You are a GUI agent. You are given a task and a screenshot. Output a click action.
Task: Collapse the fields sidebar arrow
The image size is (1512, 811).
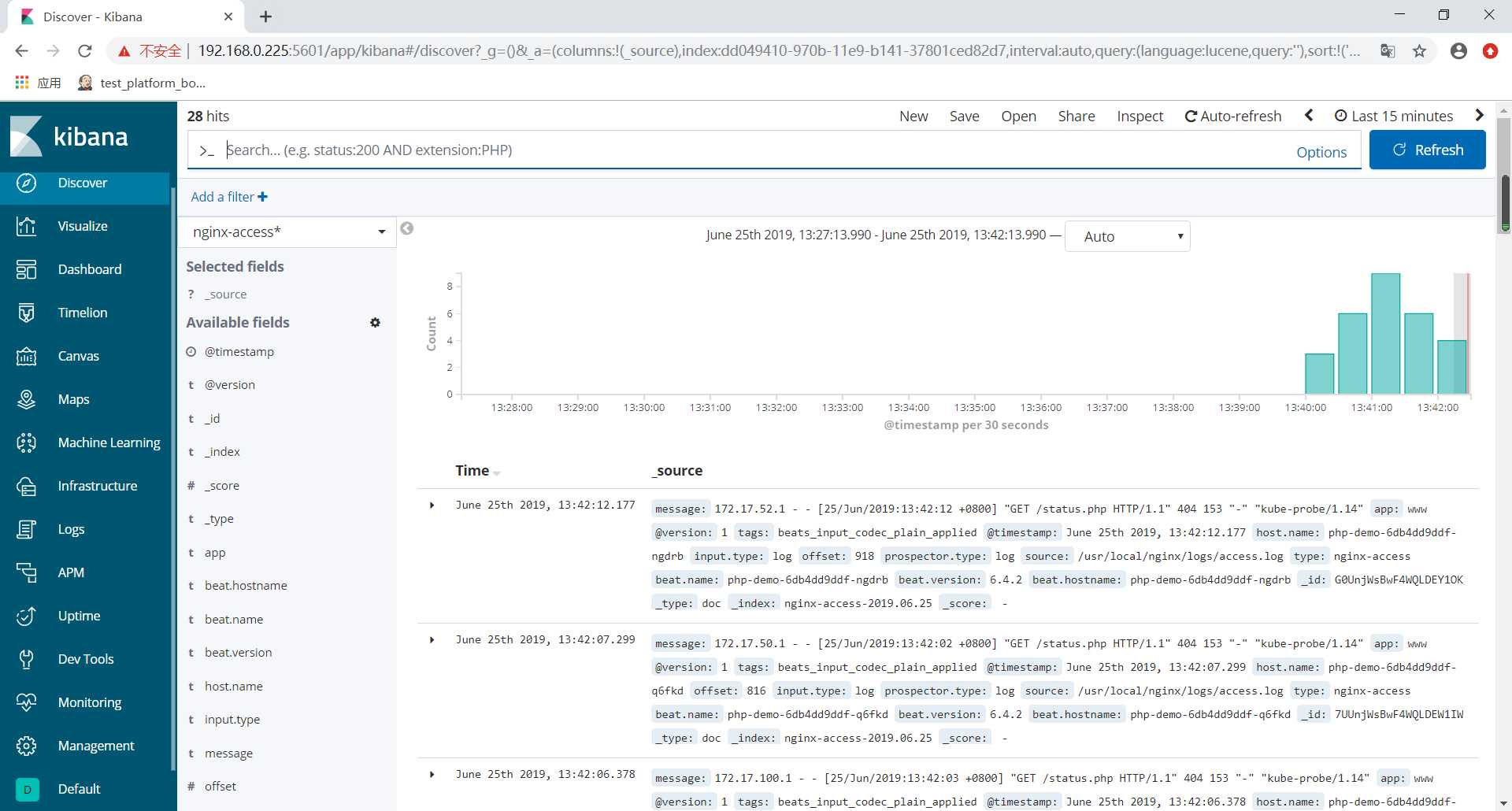click(406, 228)
